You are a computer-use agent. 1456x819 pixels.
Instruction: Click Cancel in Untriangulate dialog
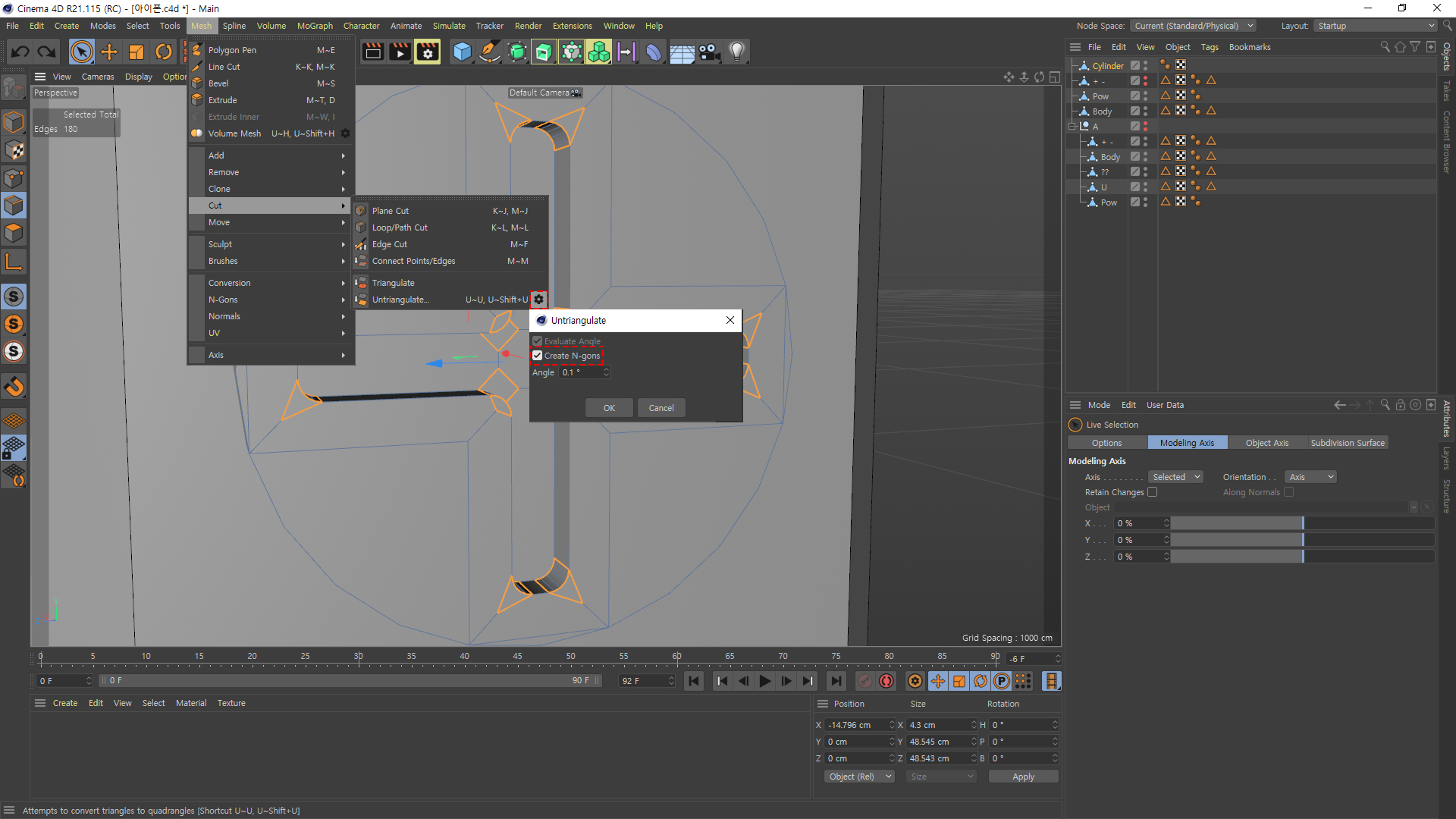(x=661, y=408)
